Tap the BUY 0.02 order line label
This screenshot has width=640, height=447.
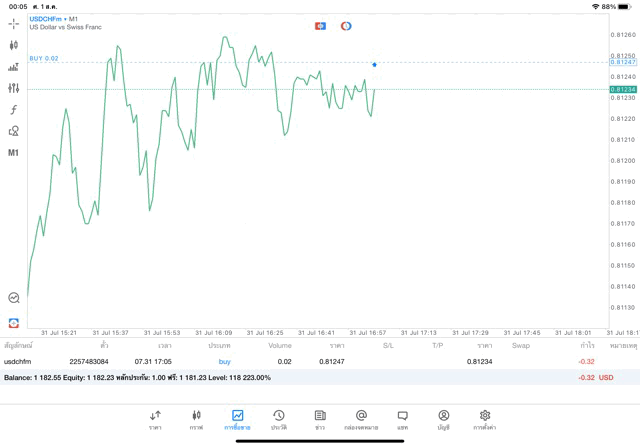tap(44, 58)
